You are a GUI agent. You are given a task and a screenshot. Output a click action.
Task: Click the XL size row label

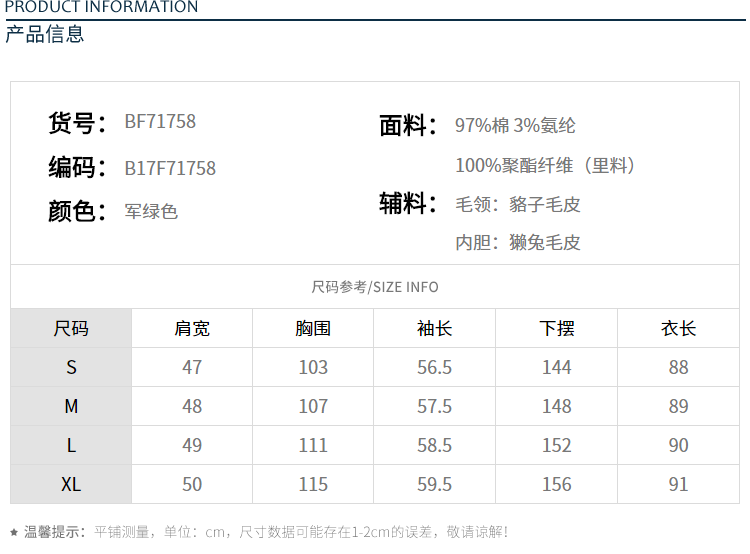click(71, 484)
